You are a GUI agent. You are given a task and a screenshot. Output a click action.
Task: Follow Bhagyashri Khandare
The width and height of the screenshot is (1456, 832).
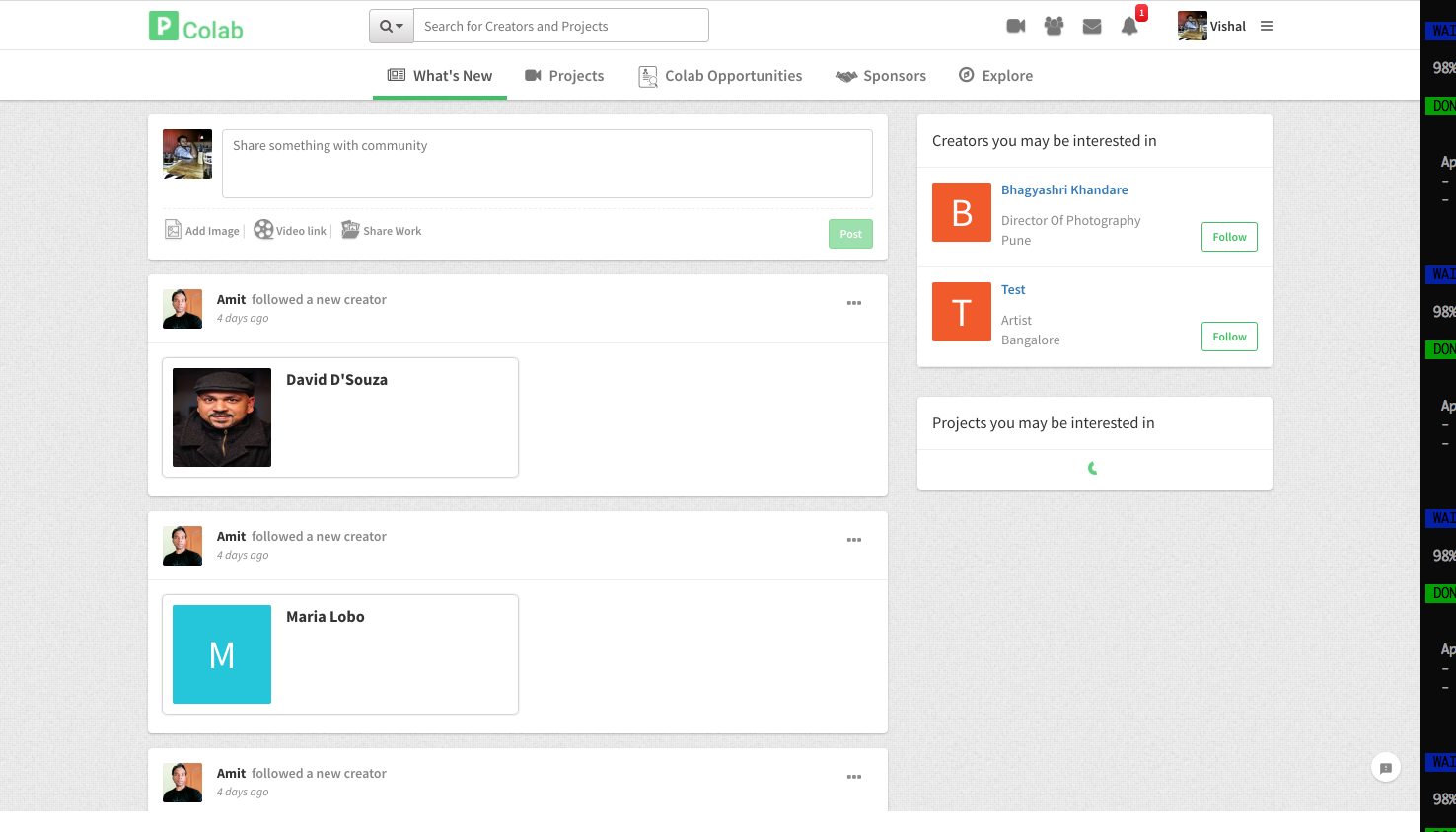click(1229, 237)
